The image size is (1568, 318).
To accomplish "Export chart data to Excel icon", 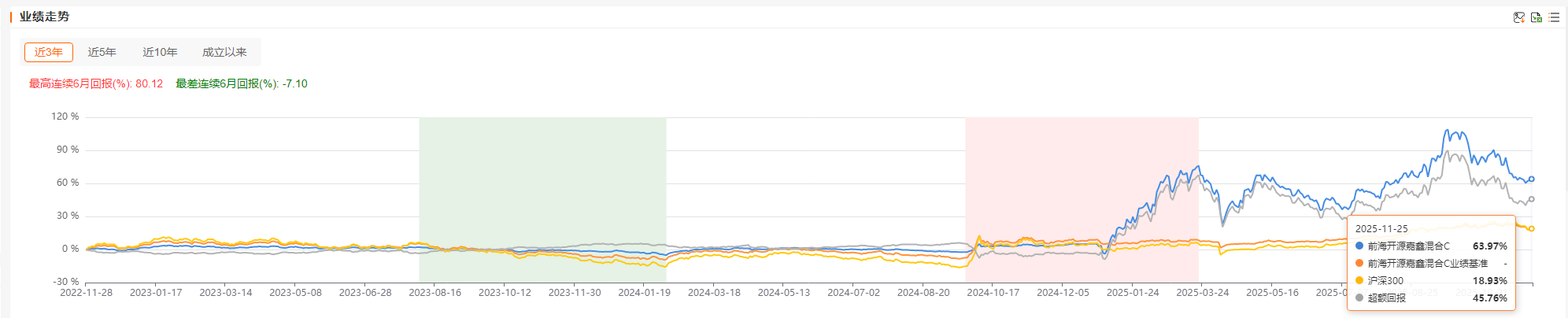I will tap(1536, 17).
